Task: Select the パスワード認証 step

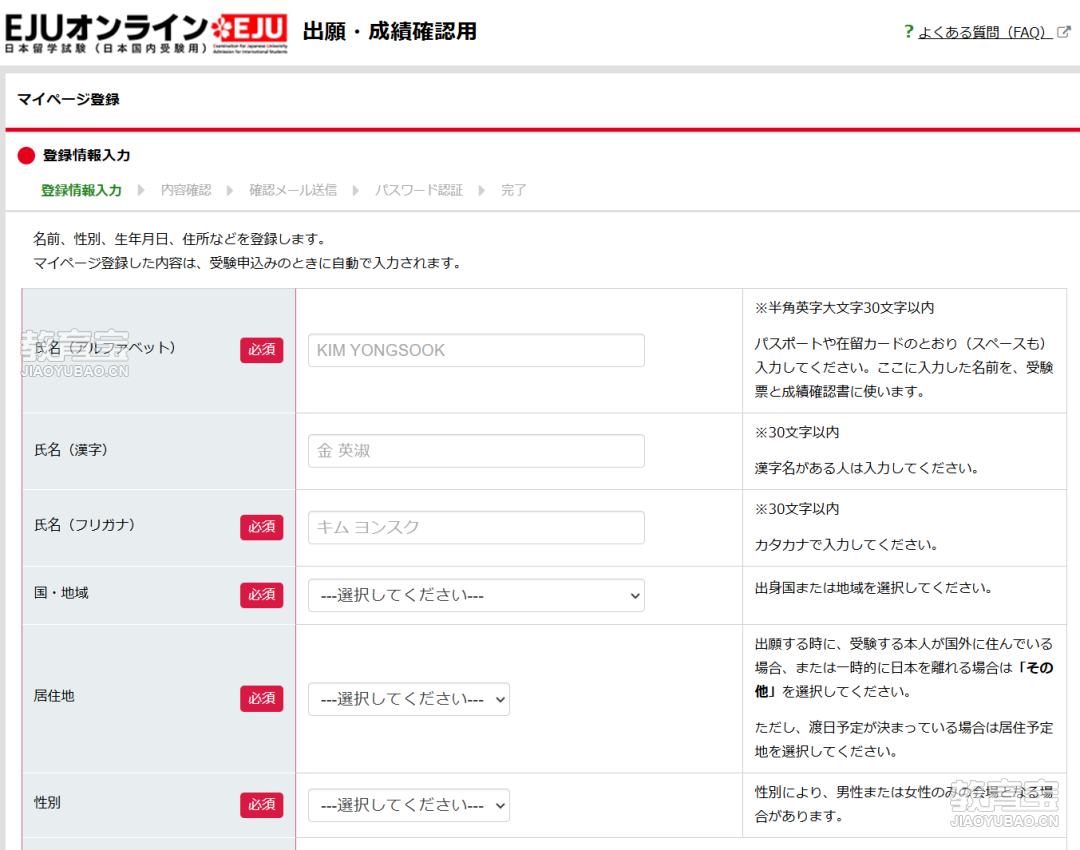Action: click(x=419, y=190)
